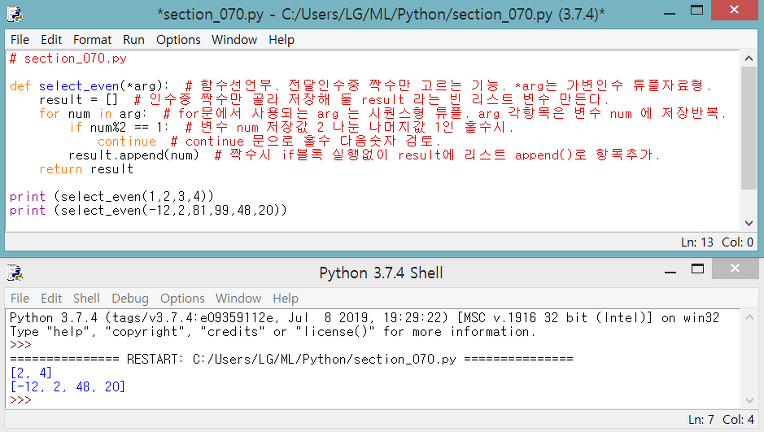Viewport: 764px width, 432px height.
Task: Open the editor's Options menu
Action: (x=178, y=40)
